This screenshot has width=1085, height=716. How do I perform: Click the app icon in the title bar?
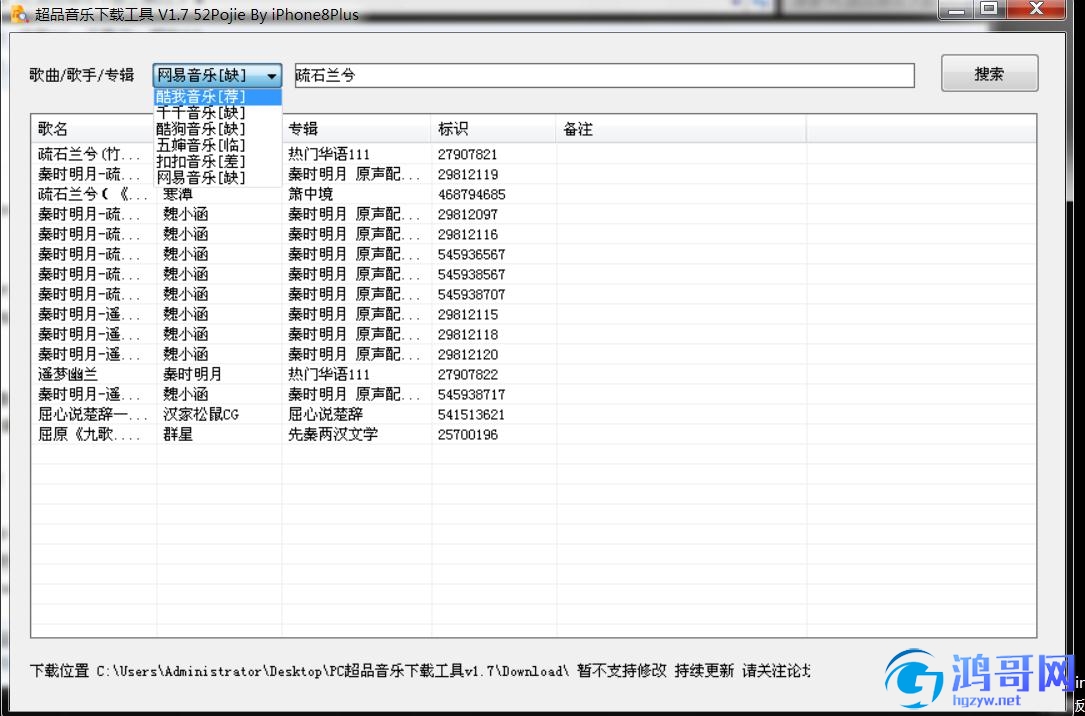coord(19,13)
